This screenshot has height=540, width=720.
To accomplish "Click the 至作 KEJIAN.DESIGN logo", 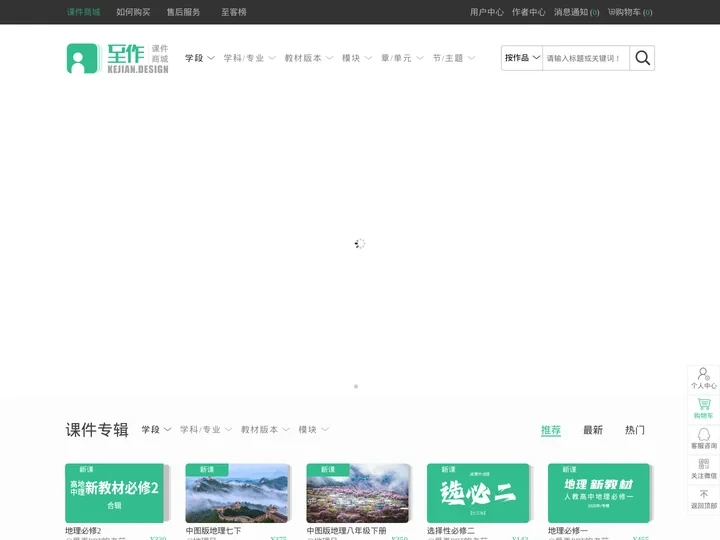I will pyautogui.click(x=118, y=58).
